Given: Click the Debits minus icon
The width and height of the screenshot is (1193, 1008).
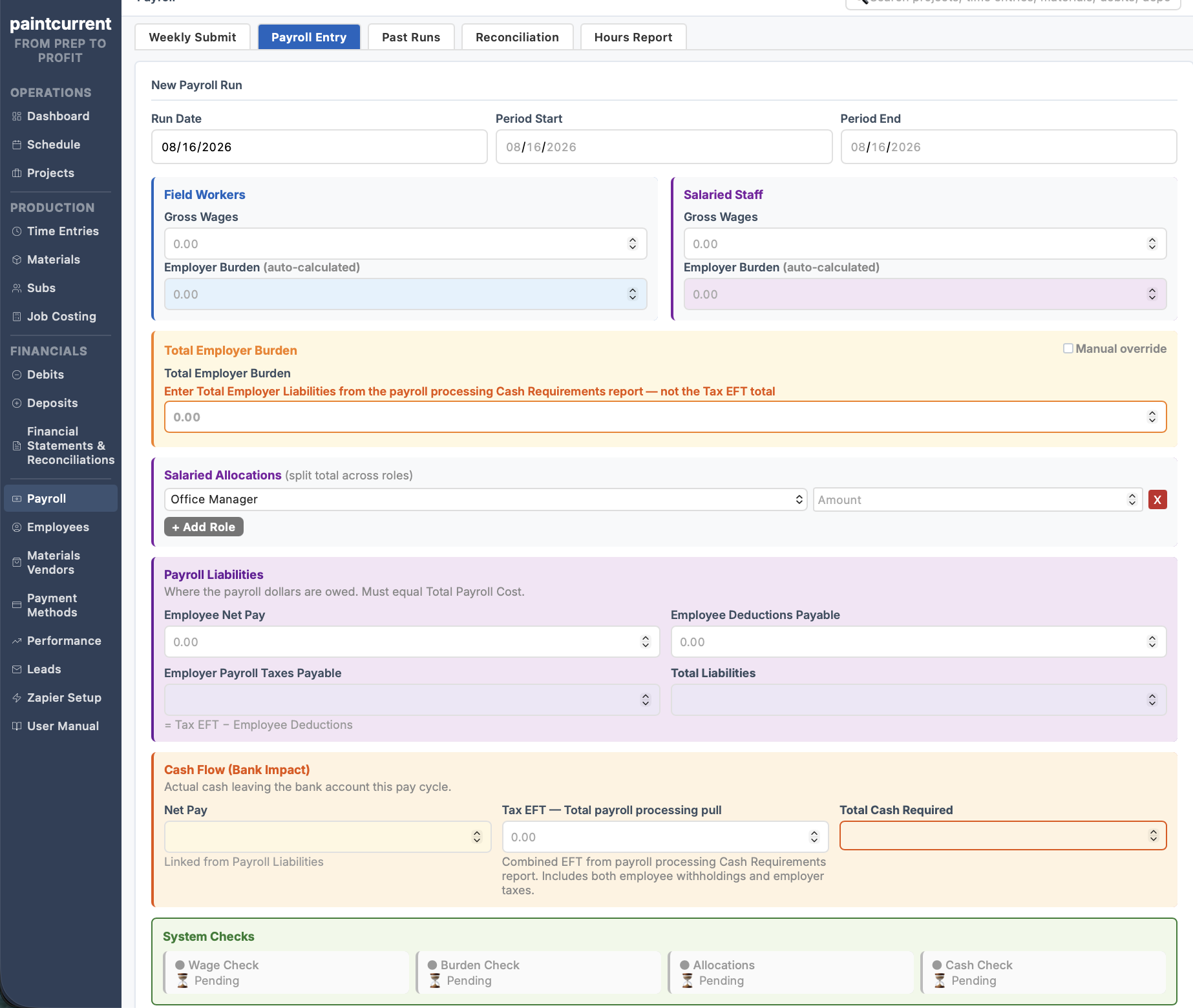Looking at the screenshot, I should point(17,375).
